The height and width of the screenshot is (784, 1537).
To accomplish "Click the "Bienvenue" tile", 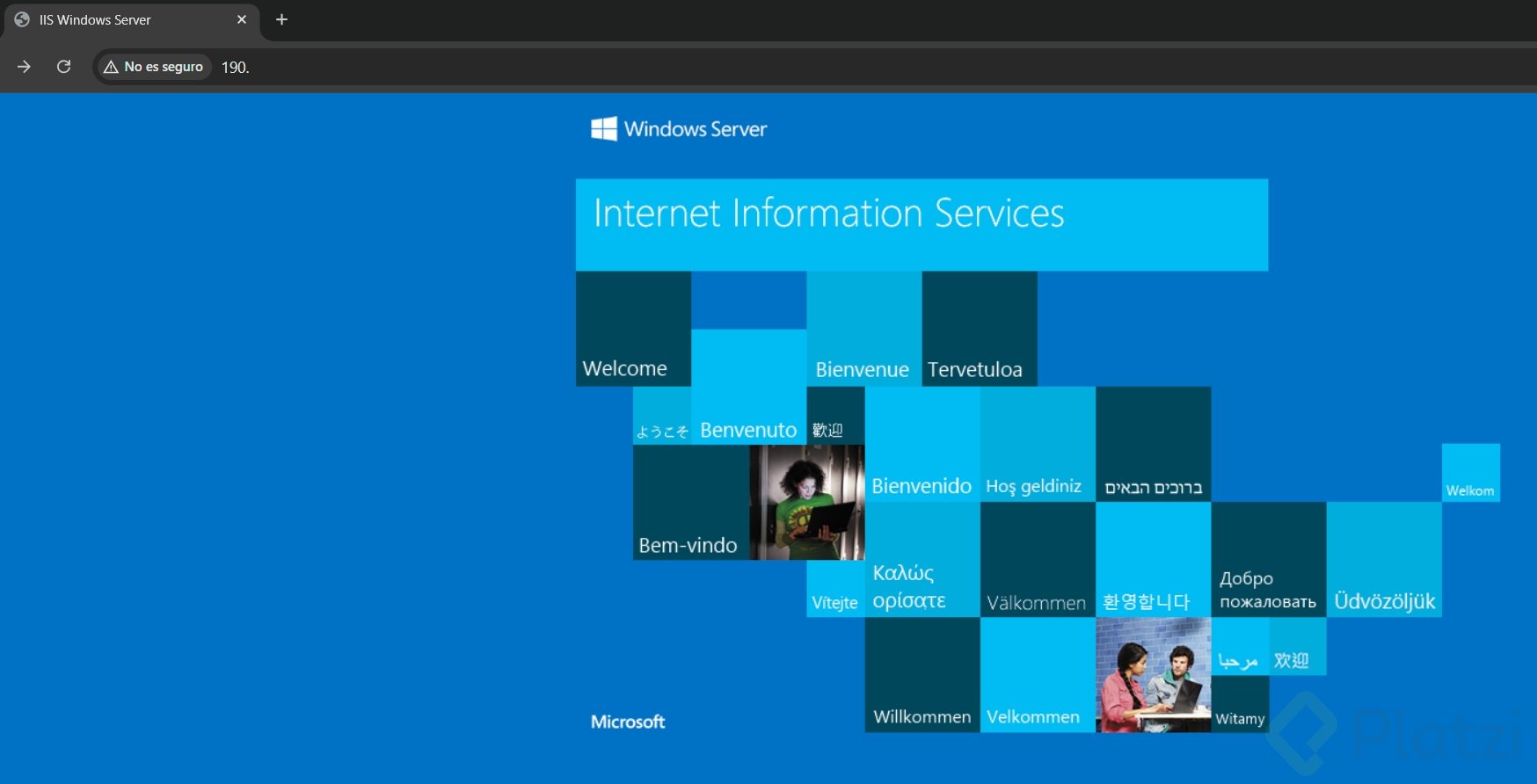I will pyautogui.click(x=864, y=329).
